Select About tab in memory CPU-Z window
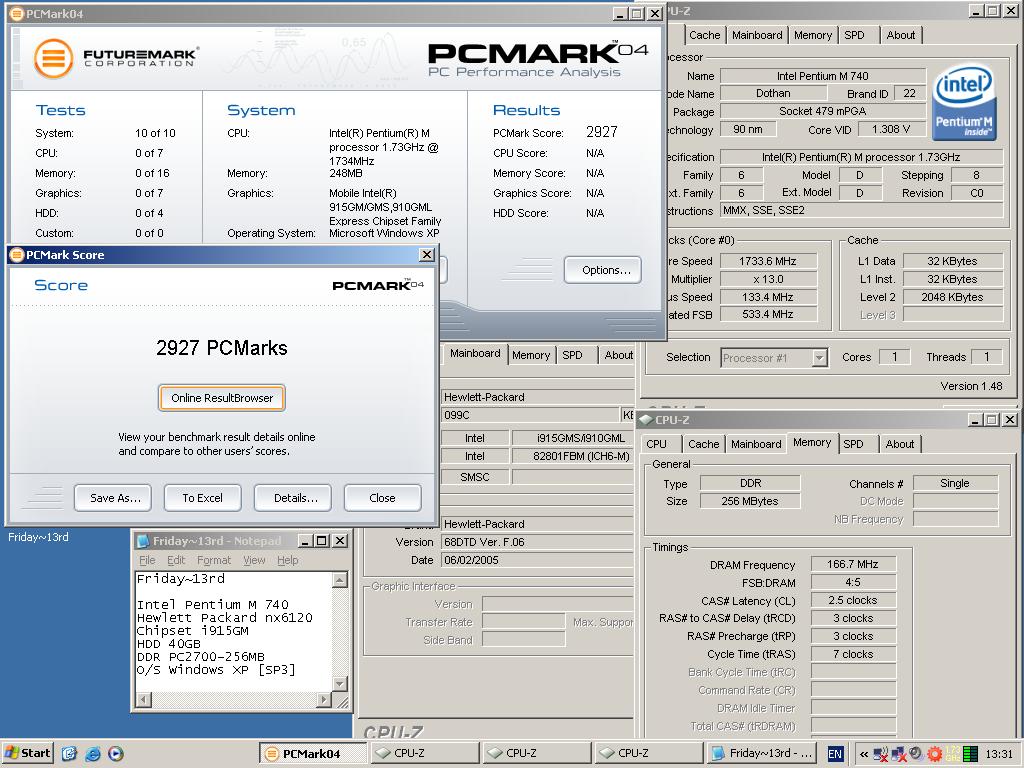Image resolution: width=1024 pixels, height=768 pixels. 899,444
